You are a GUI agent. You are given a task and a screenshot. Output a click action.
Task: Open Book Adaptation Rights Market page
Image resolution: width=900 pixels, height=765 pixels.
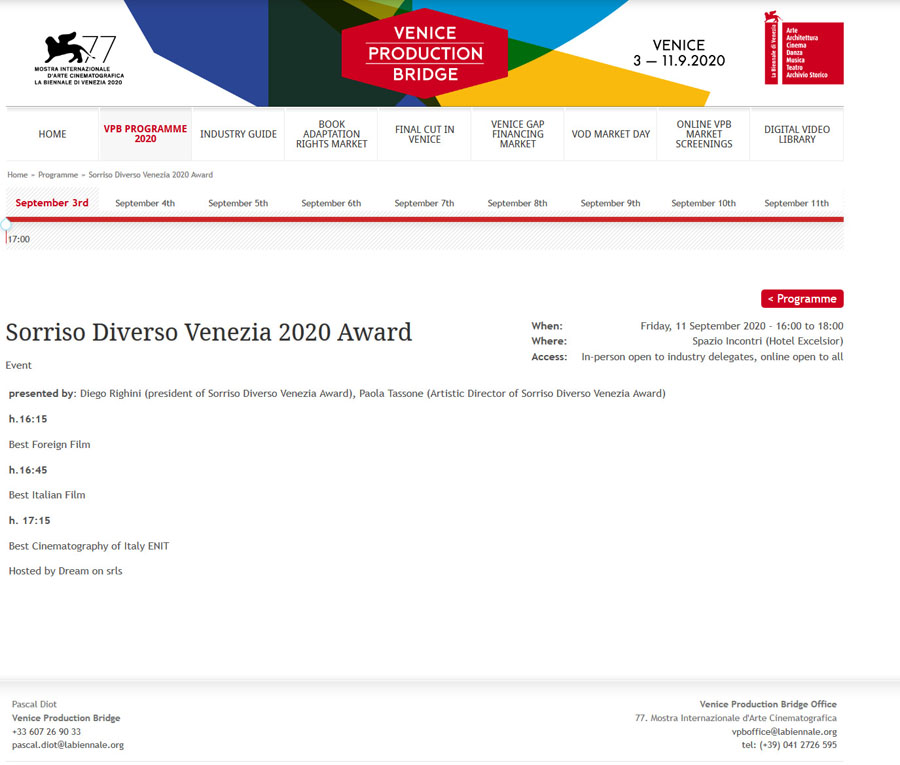[331, 134]
